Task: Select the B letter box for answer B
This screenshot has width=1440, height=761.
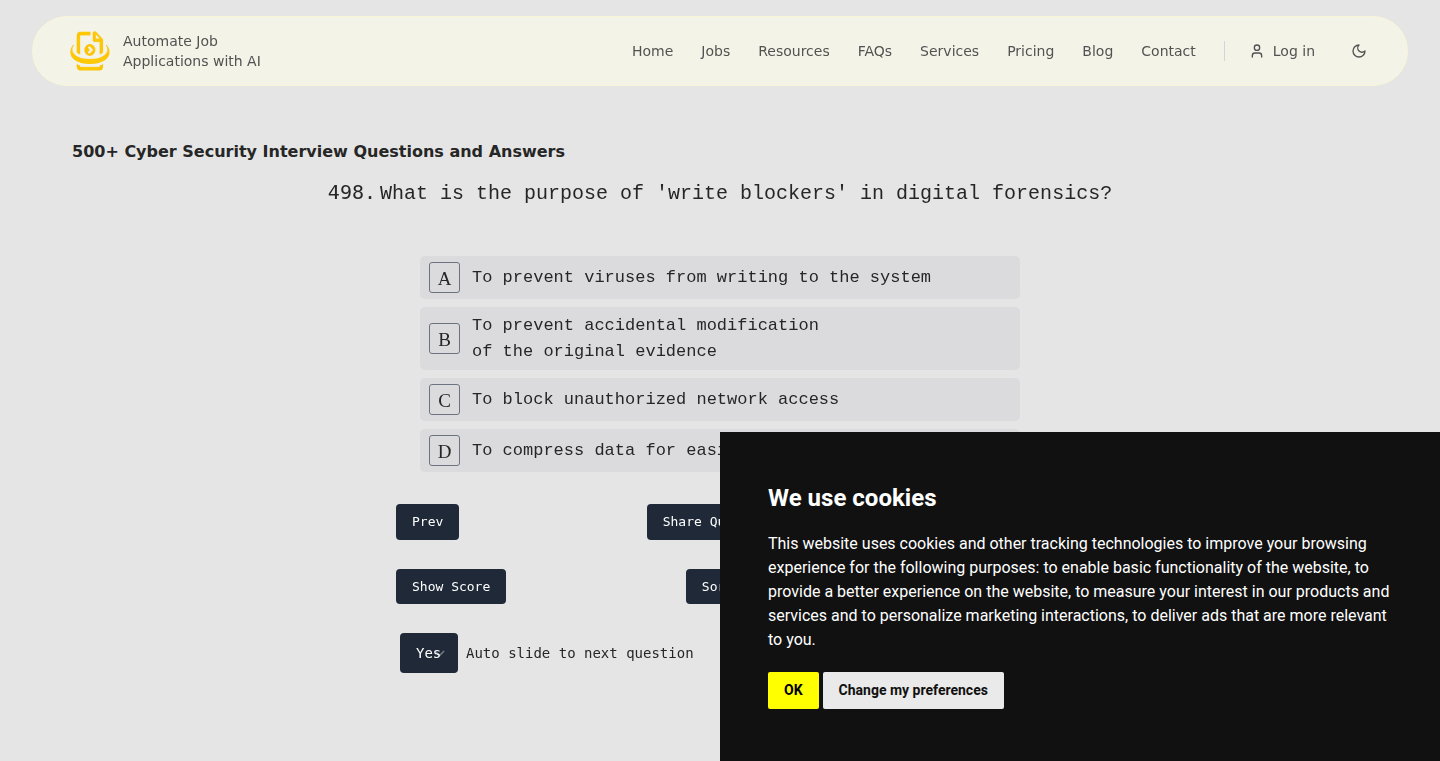Action: pyautogui.click(x=445, y=338)
